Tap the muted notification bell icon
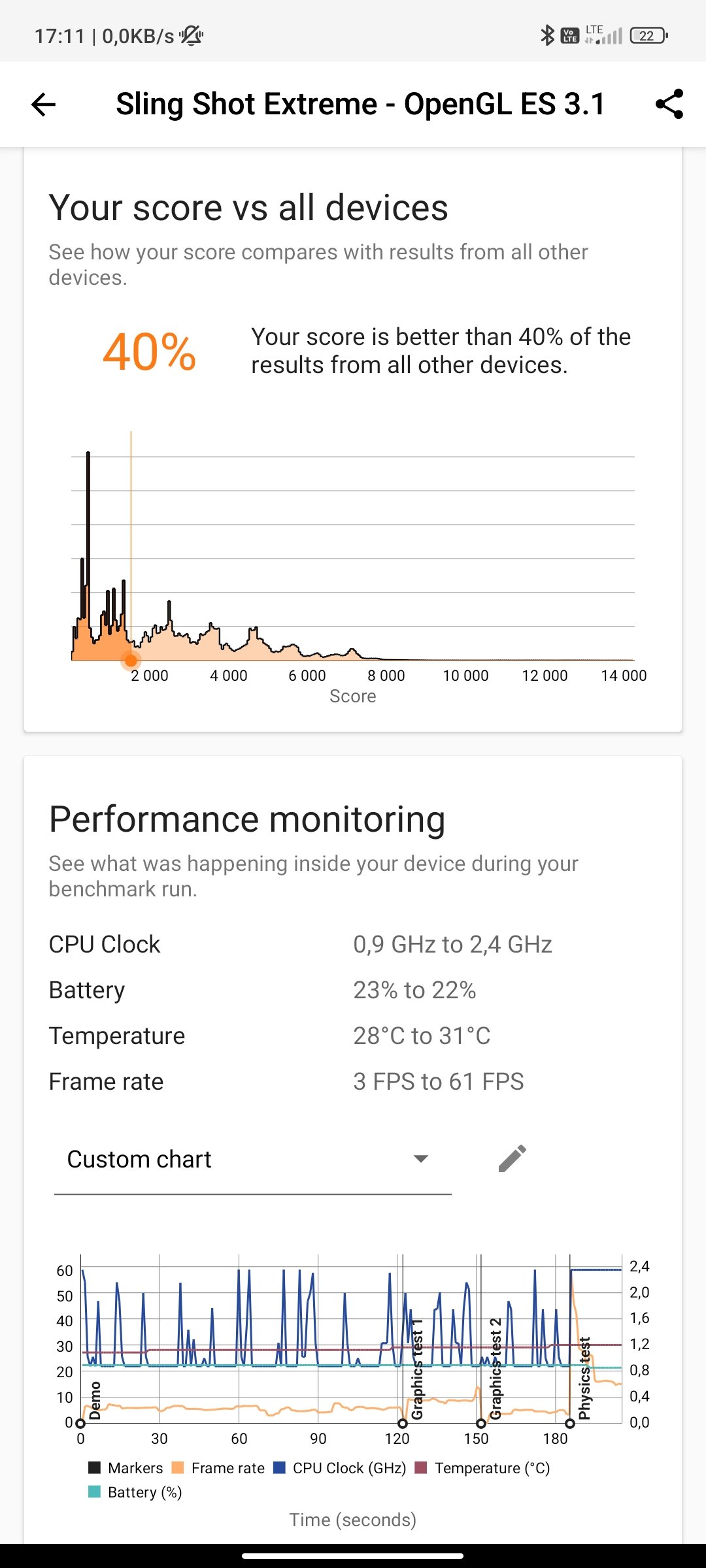This screenshot has width=706, height=1568. (192, 35)
